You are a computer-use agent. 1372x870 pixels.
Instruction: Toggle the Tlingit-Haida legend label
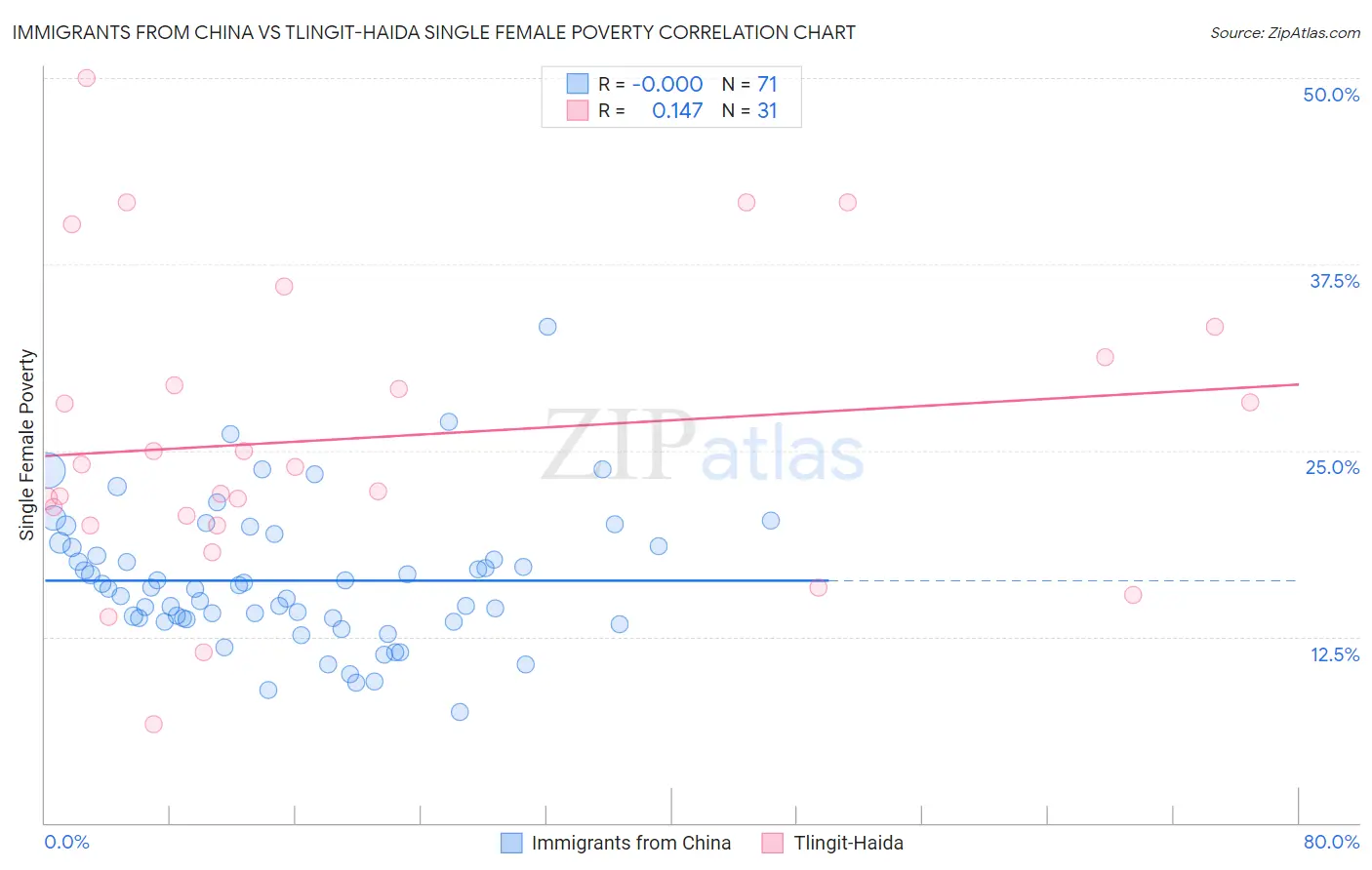click(848, 843)
